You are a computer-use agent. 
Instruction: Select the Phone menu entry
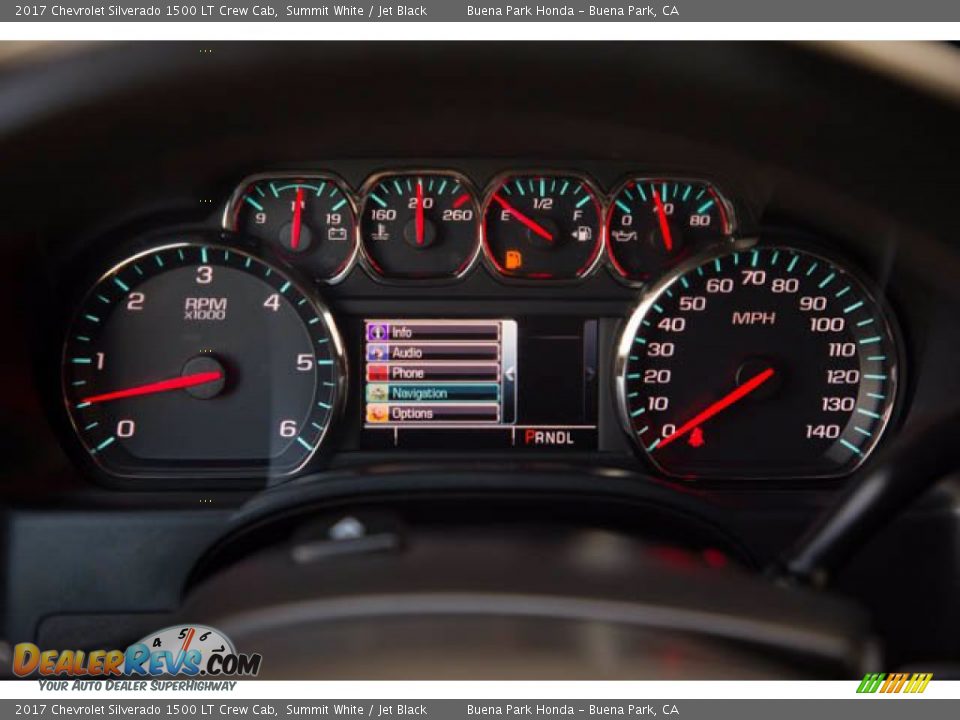tap(433, 372)
